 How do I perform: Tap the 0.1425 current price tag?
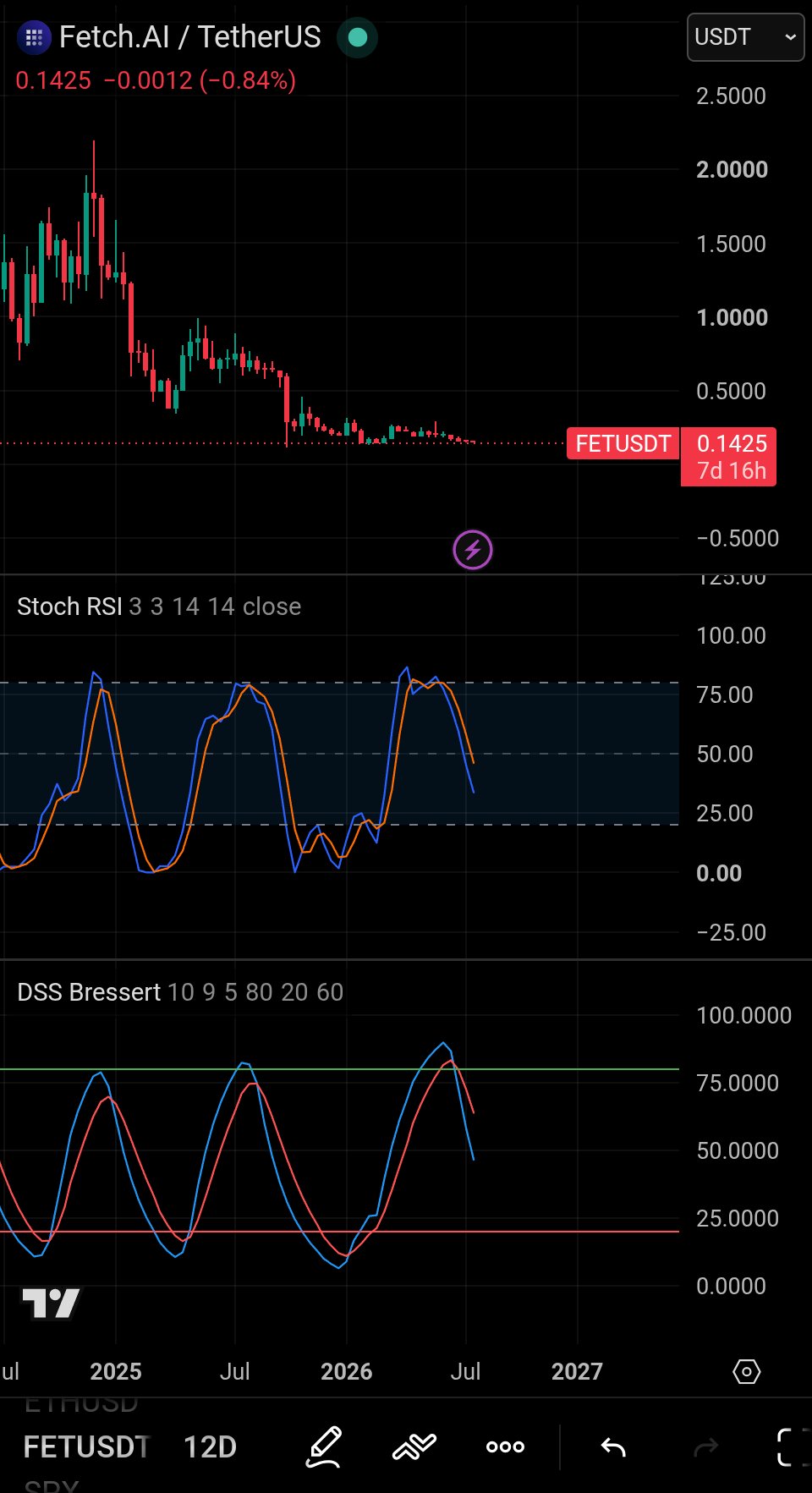pos(729,457)
